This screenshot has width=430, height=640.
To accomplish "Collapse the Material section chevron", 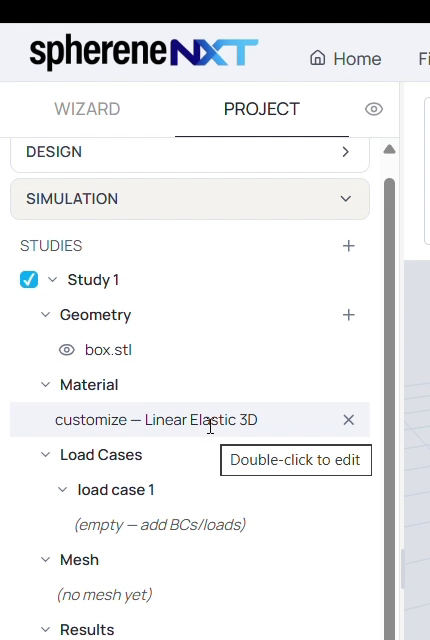I will click(x=45, y=384).
